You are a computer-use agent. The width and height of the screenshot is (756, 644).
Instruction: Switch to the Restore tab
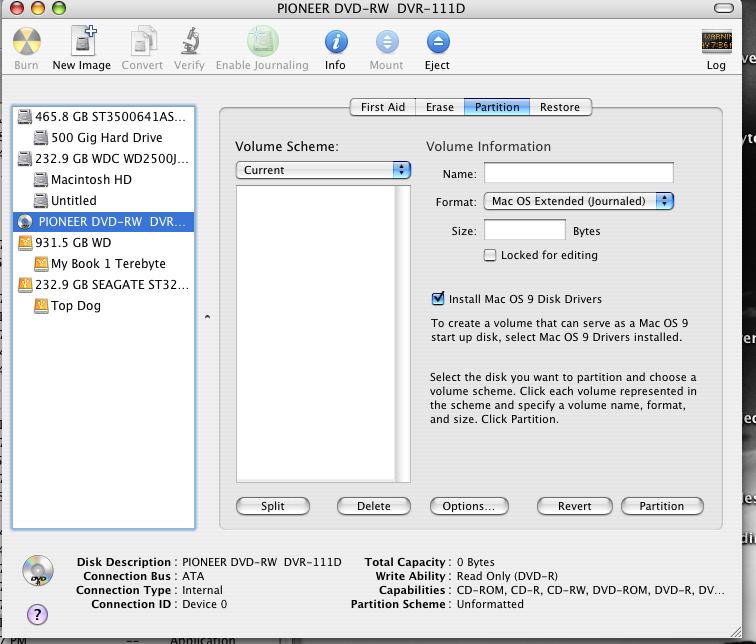[560, 107]
